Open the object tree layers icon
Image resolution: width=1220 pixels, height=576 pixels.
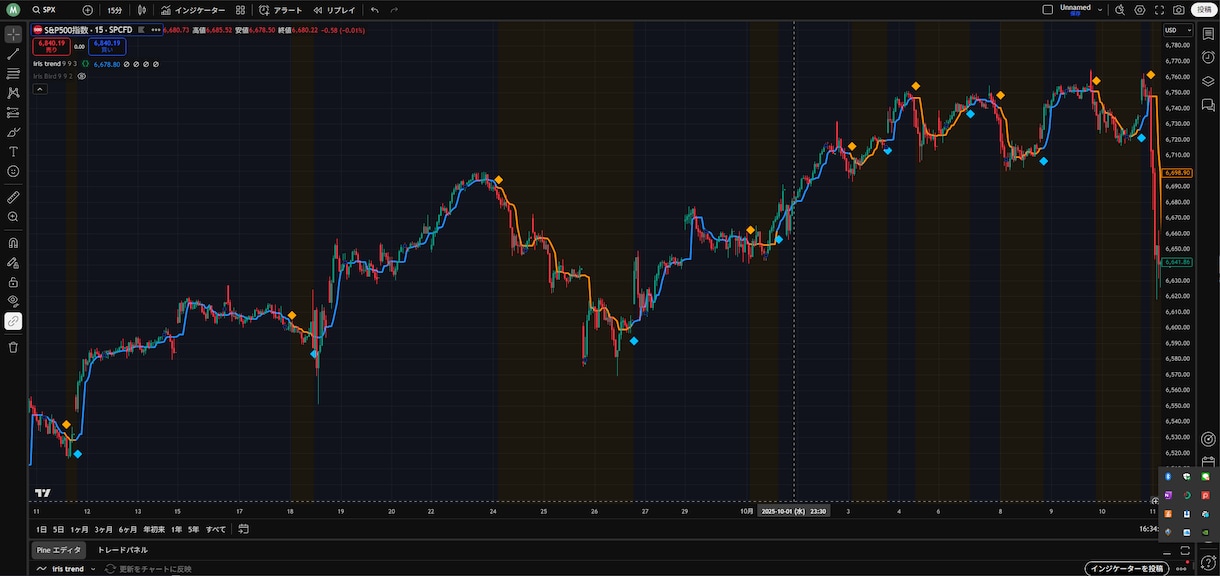[1208, 81]
